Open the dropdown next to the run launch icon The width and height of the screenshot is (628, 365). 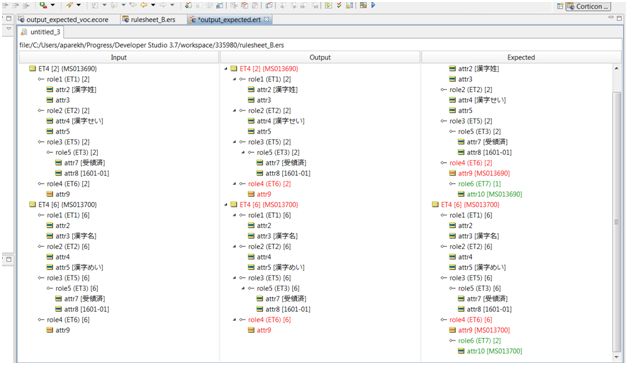tap(53, 5)
